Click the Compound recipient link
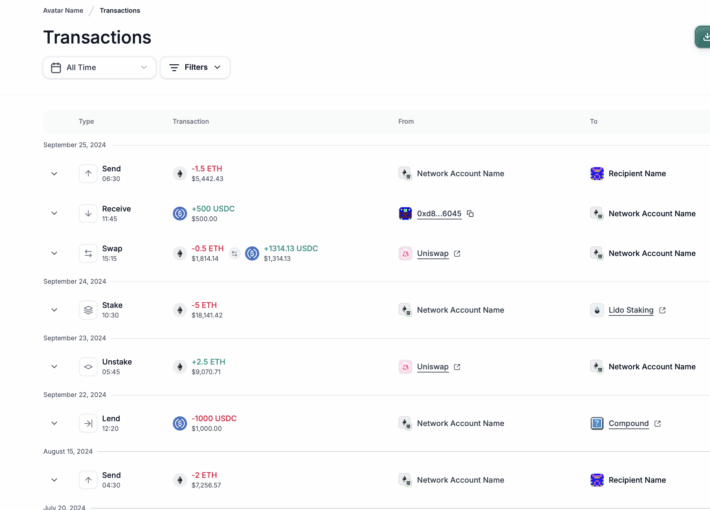The image size is (710, 510). point(628,424)
